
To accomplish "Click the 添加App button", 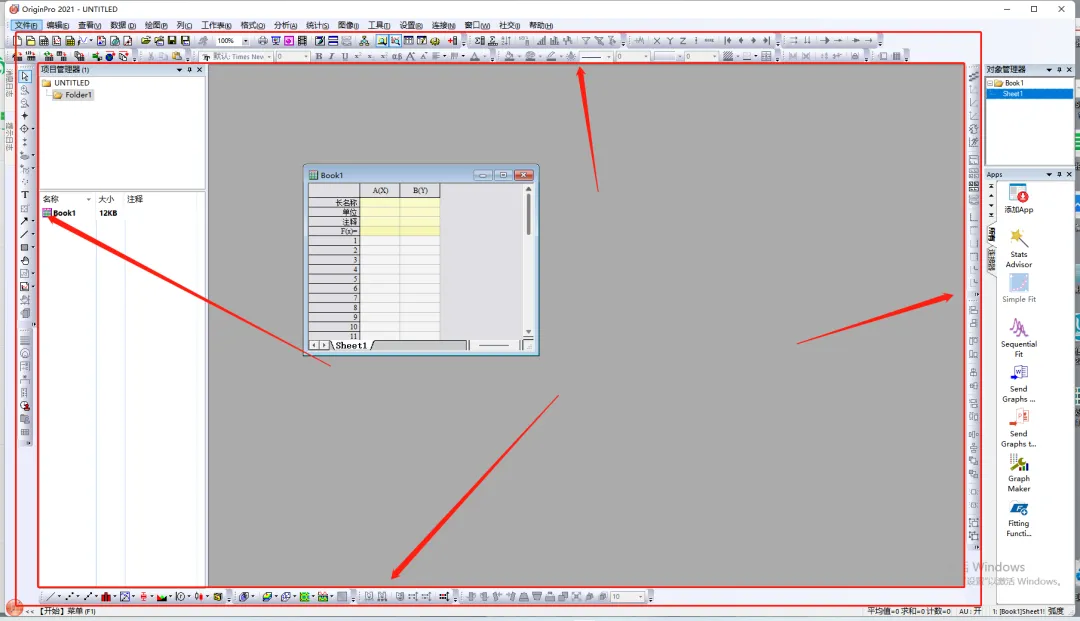I will point(1018,199).
